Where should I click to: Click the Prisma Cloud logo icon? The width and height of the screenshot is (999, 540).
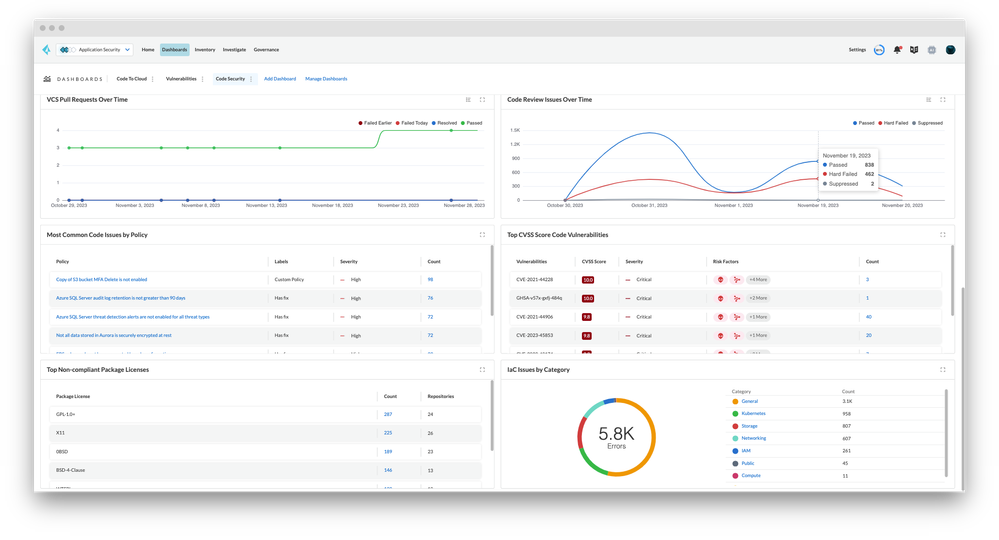pyautogui.click(x=46, y=49)
